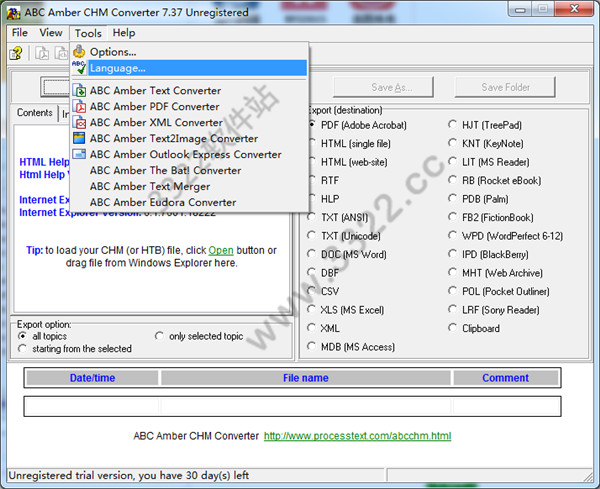Launch ABC Amber Eudora Converter
Image resolution: width=600 pixels, height=489 pixels.
(189, 202)
